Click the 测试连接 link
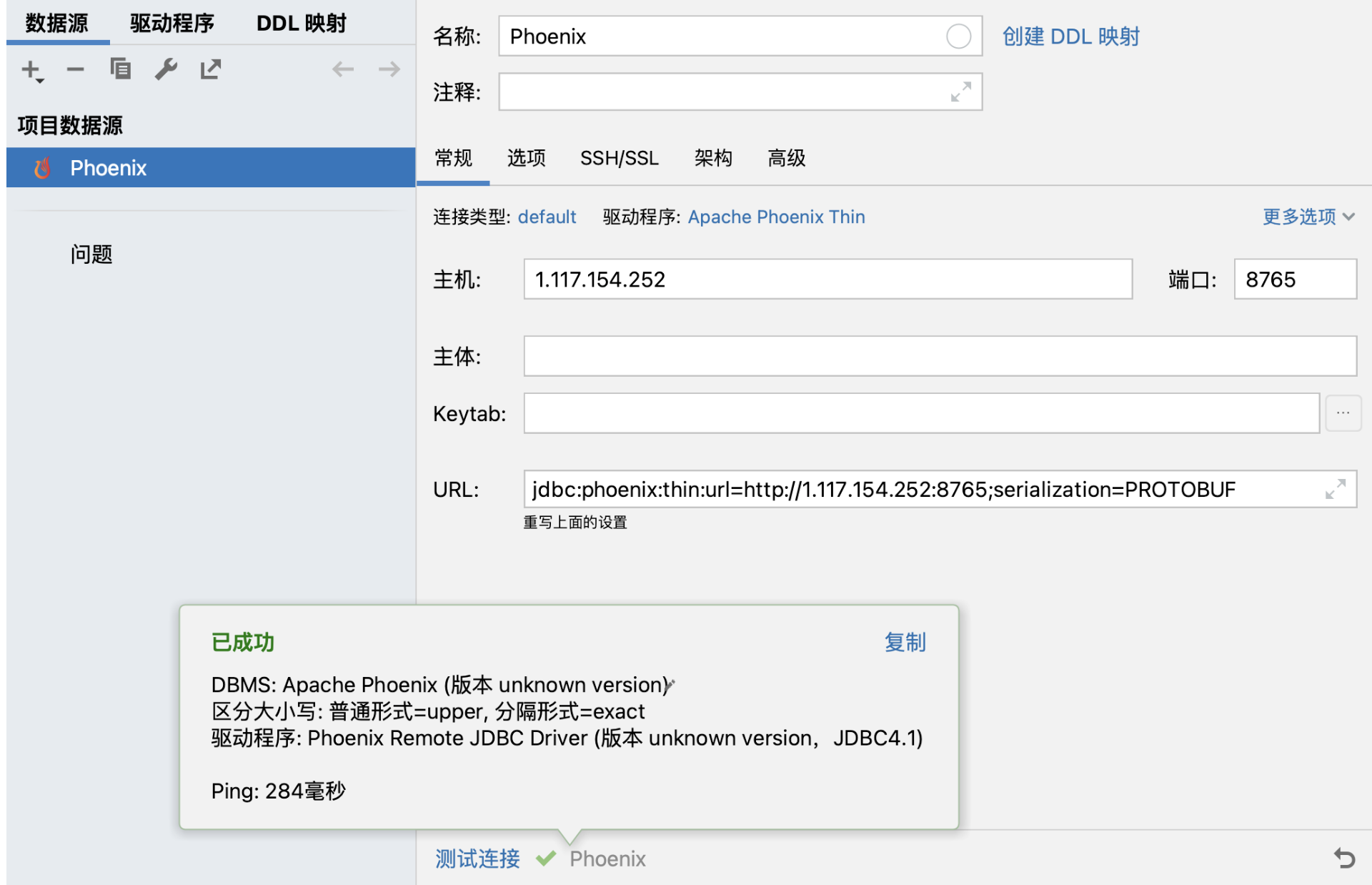The height and width of the screenshot is (885, 1372). coord(477,858)
